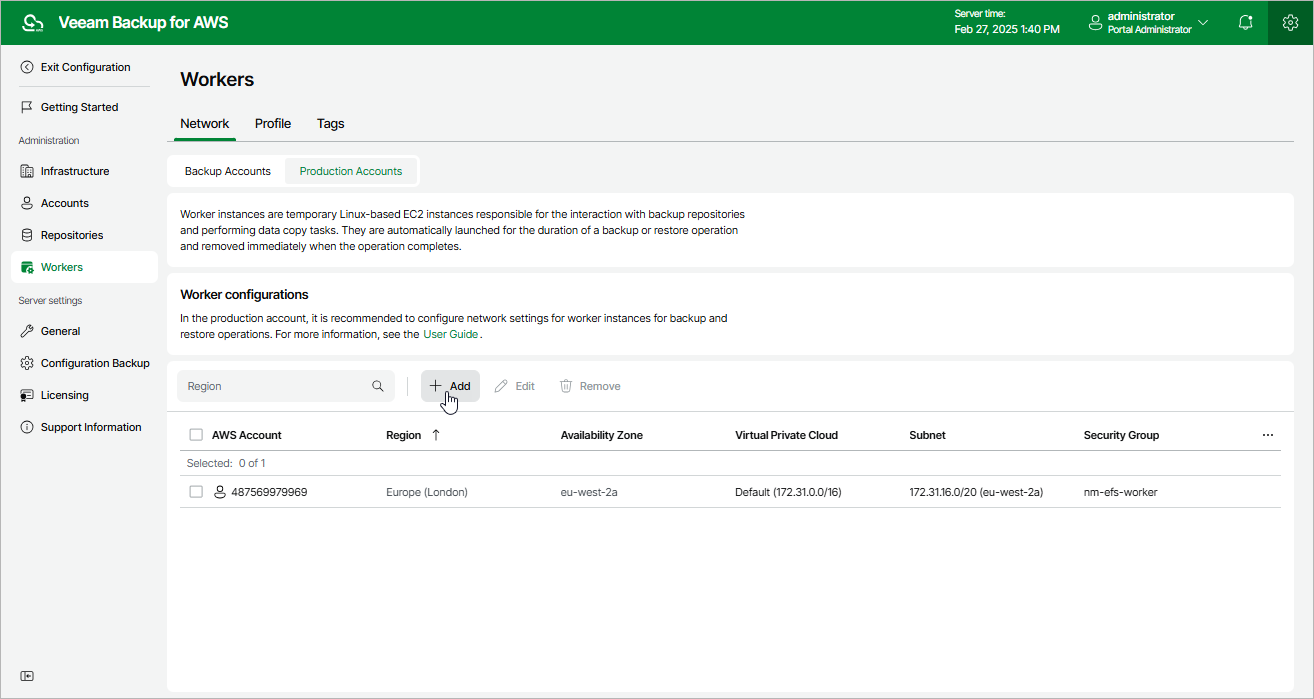Image resolution: width=1314 pixels, height=699 pixels.
Task: Sort by Region column arrow
Action: click(x=436, y=435)
